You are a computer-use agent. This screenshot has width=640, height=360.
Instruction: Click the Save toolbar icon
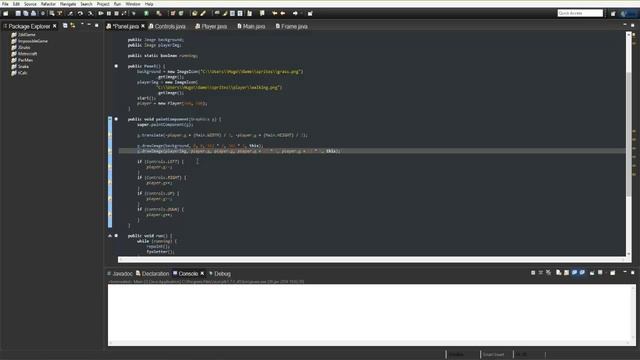coord(18,13)
